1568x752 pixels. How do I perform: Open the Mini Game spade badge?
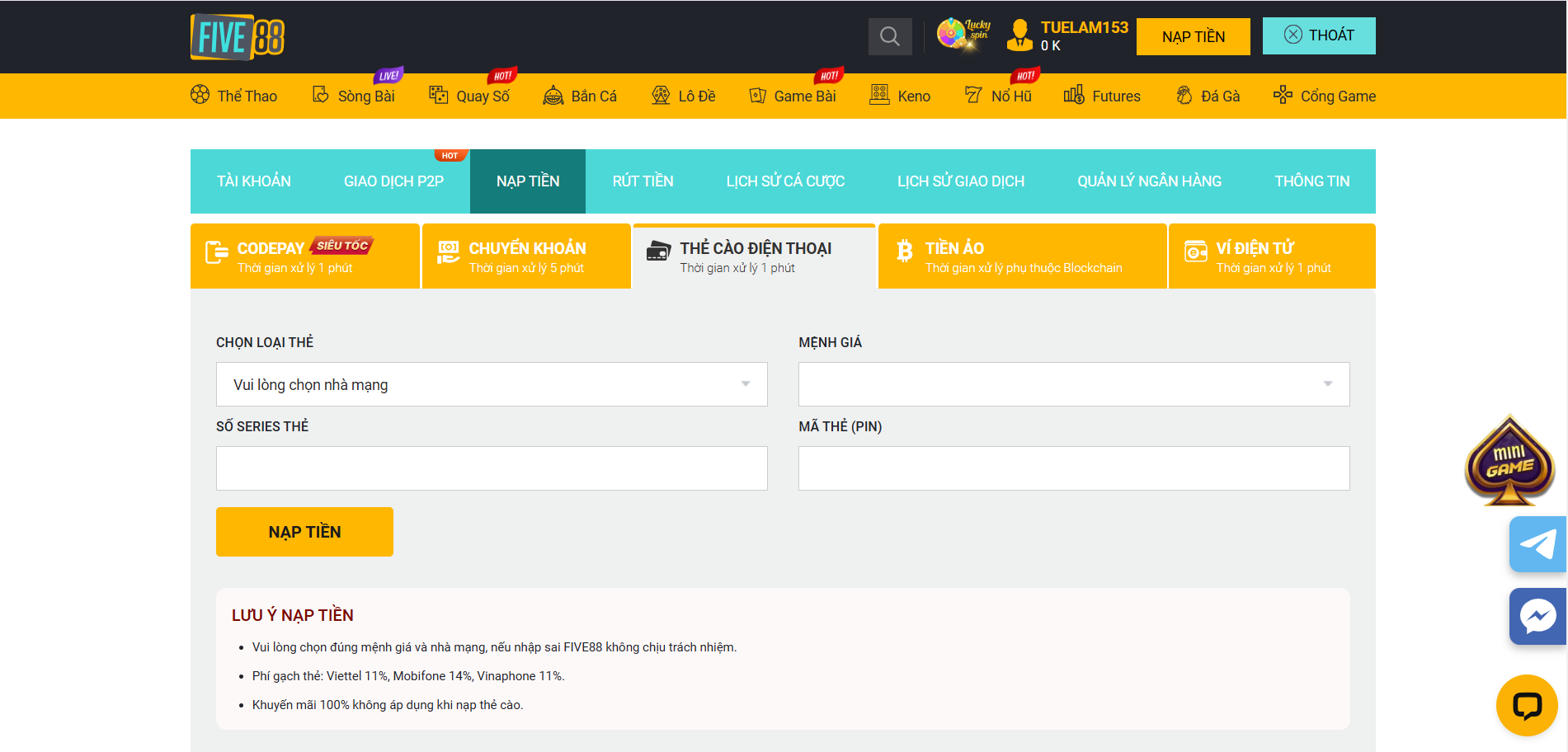coord(1509,462)
